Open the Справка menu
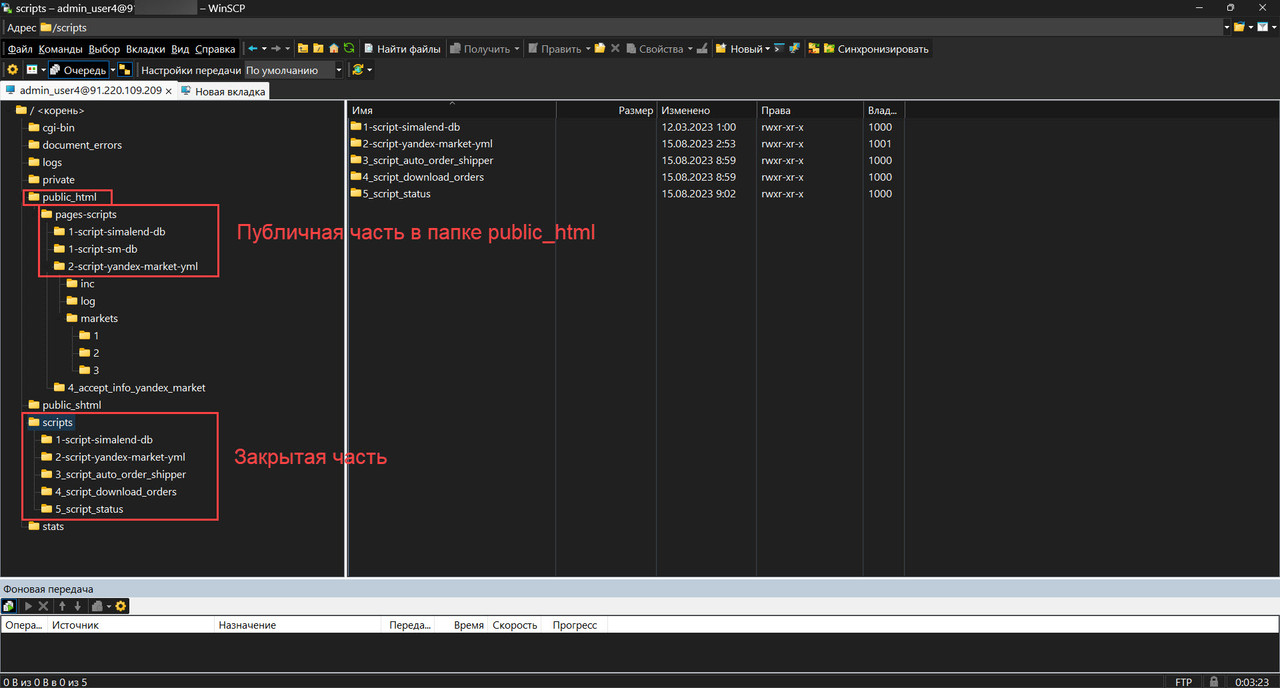 point(215,49)
